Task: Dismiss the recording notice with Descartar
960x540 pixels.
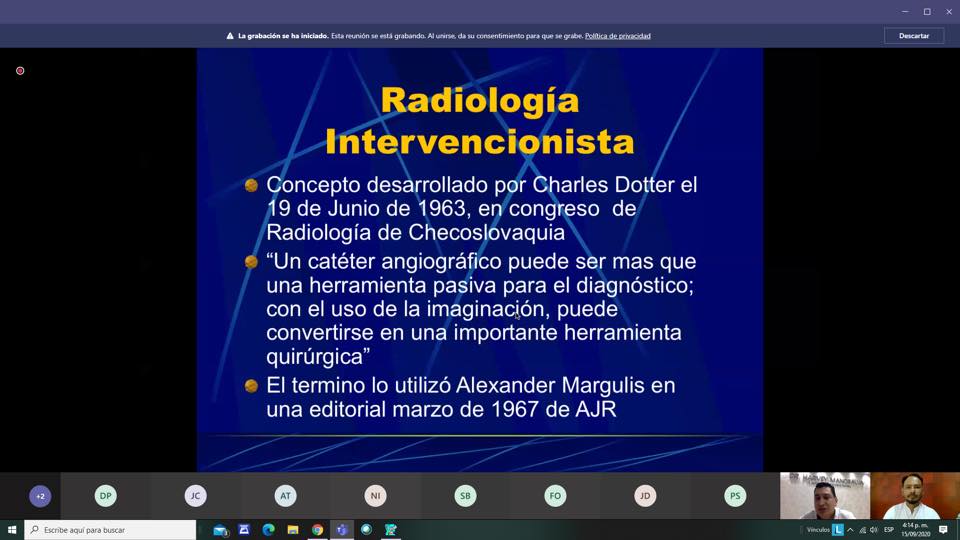Action: (x=913, y=36)
